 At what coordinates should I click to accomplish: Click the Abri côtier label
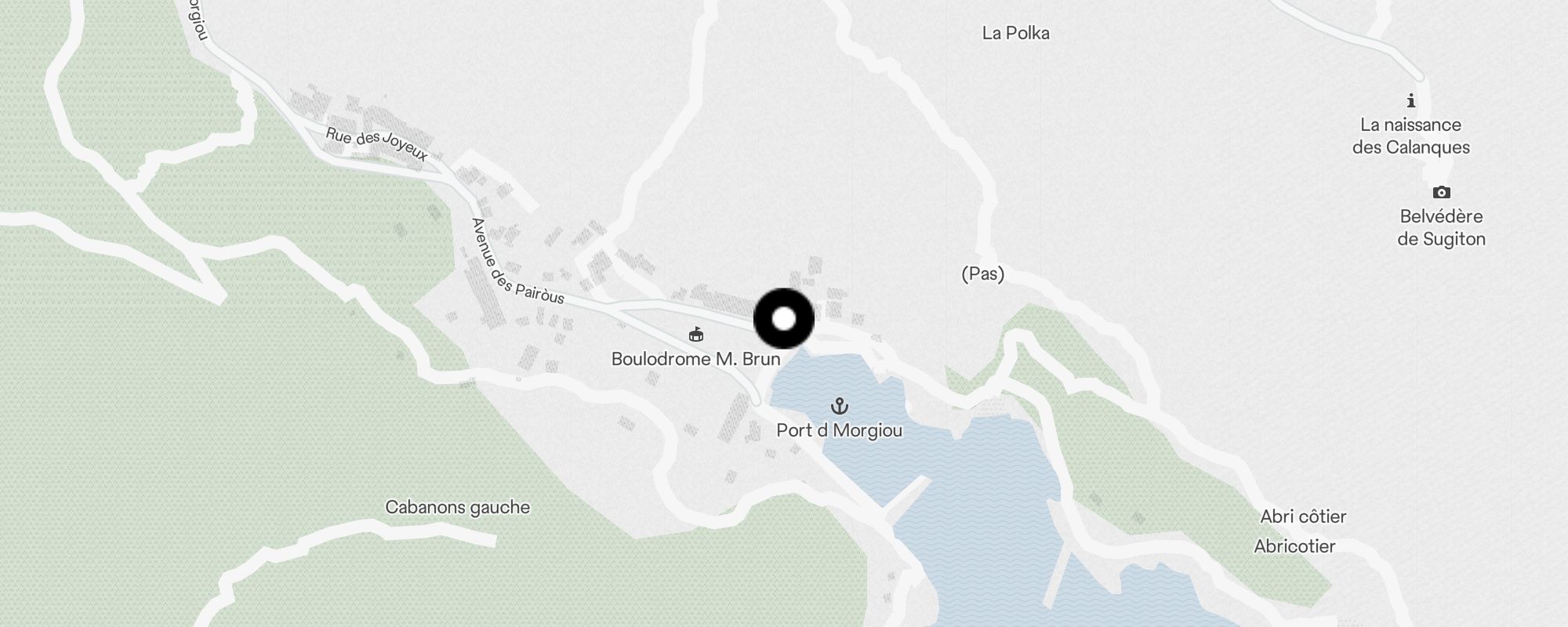pos(1303,516)
